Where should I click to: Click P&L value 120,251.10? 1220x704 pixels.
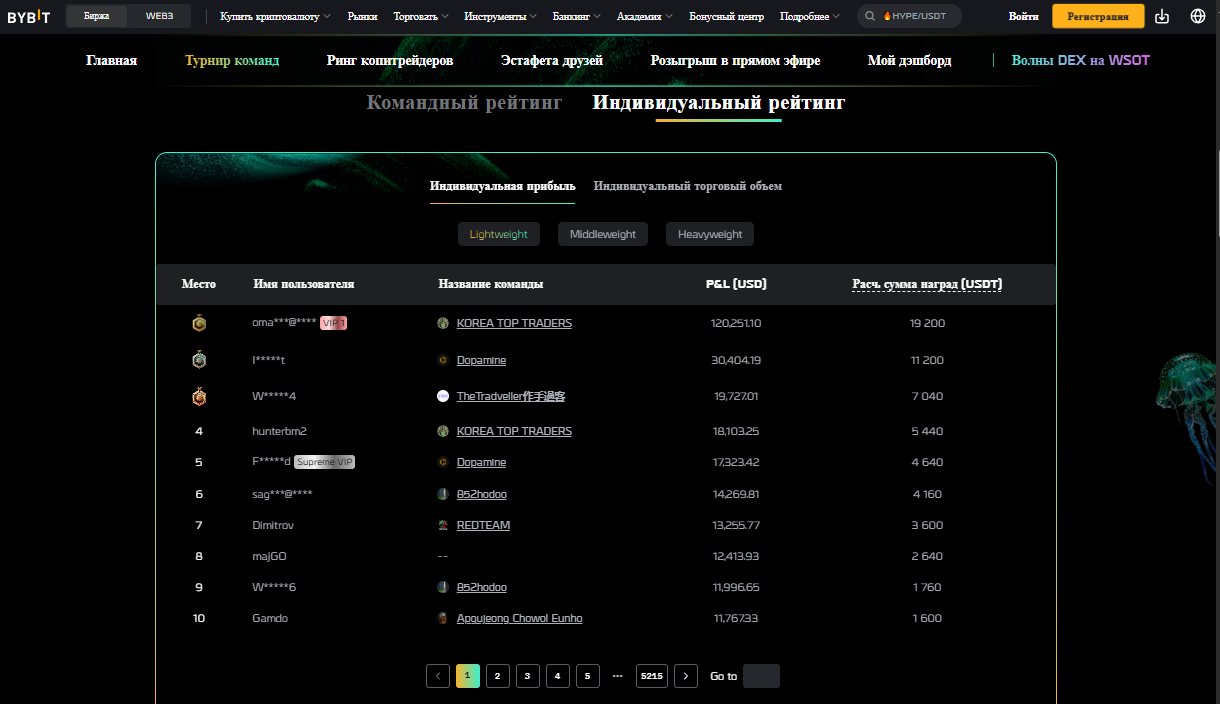(x=736, y=323)
